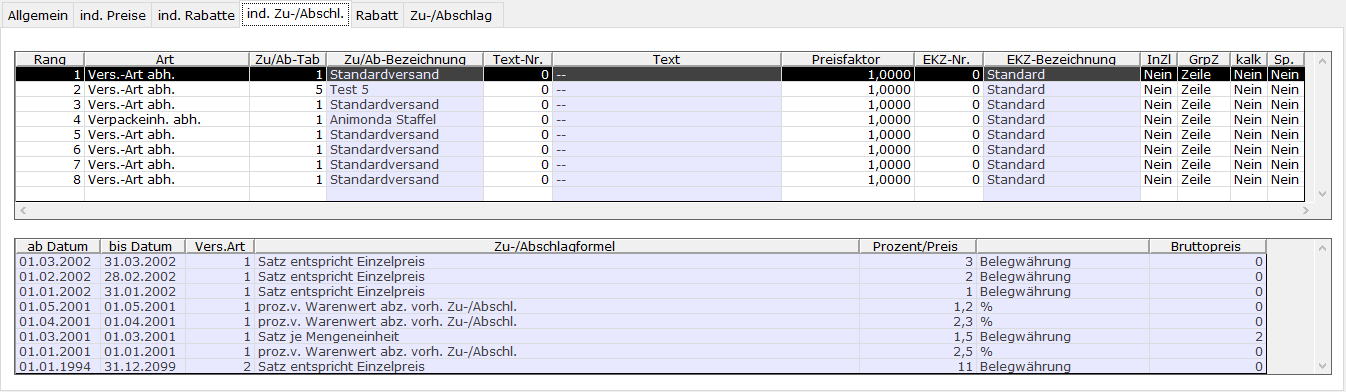Select the 31.01.2002 bis Datum cell
This screenshot has height=392, width=1346.
click(x=142, y=291)
